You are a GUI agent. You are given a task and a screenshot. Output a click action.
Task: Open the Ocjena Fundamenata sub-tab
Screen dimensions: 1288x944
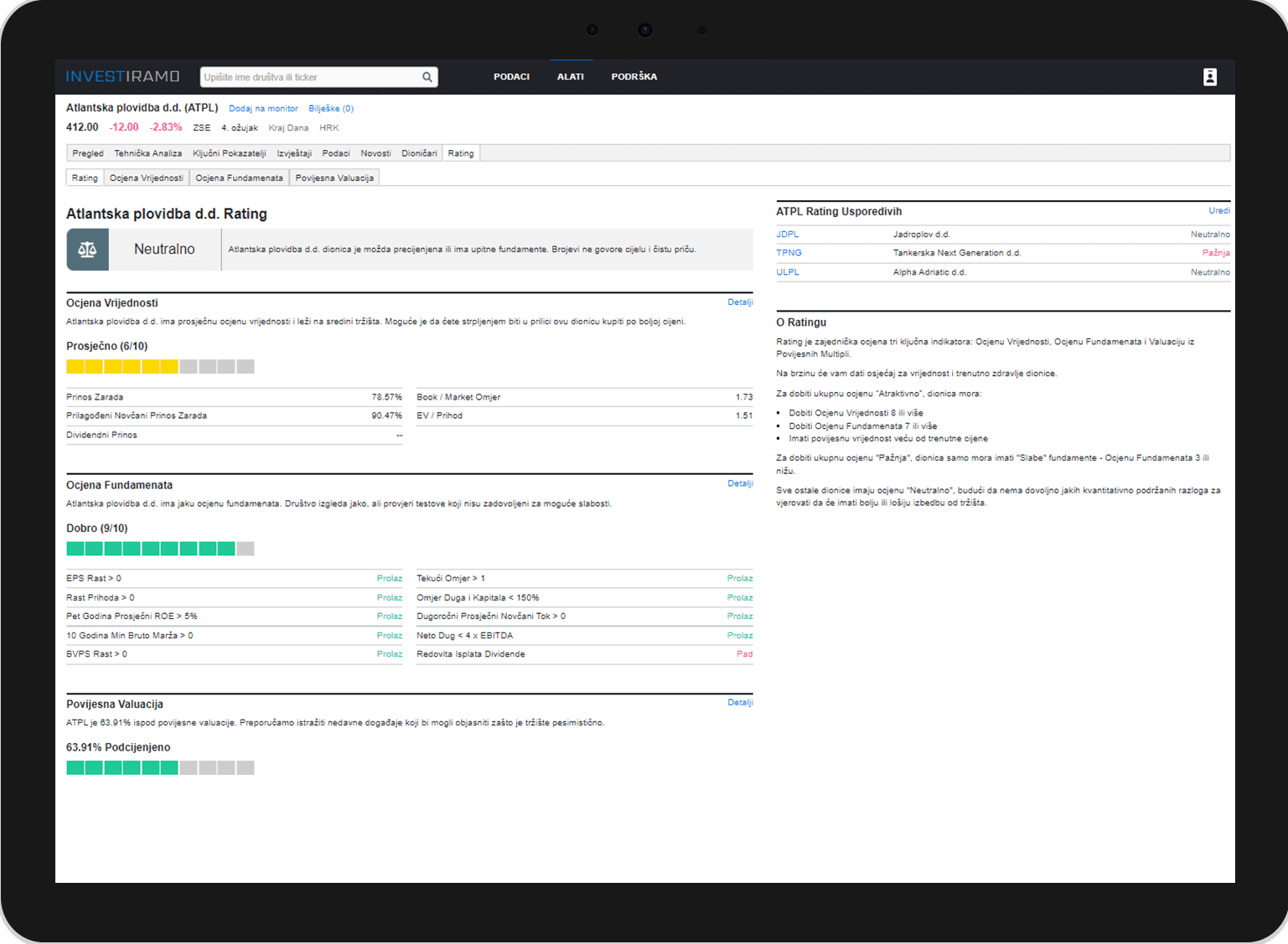[239, 178]
